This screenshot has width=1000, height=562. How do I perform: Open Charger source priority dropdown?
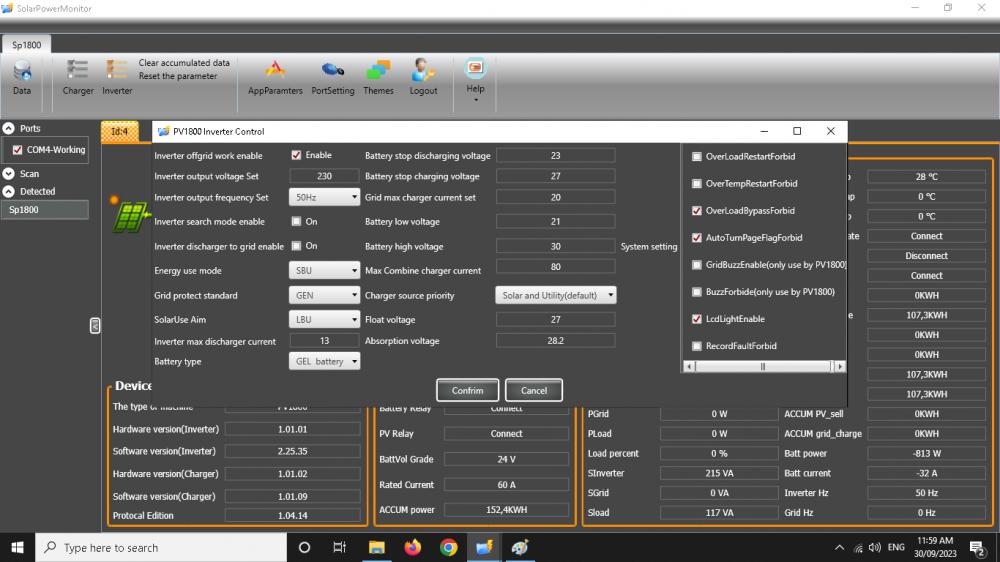coord(555,295)
